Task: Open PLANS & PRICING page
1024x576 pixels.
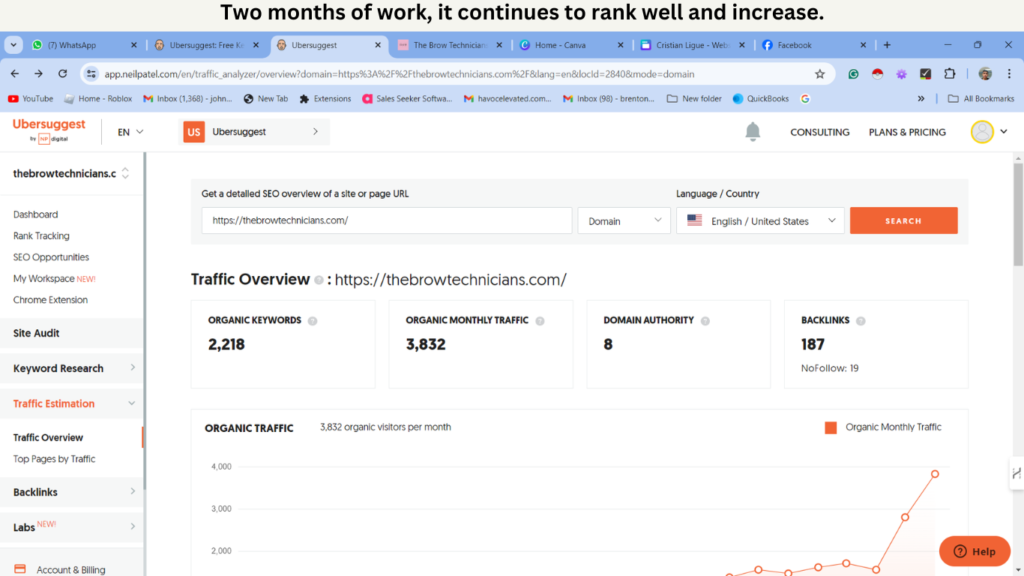Action: pyautogui.click(x=907, y=132)
